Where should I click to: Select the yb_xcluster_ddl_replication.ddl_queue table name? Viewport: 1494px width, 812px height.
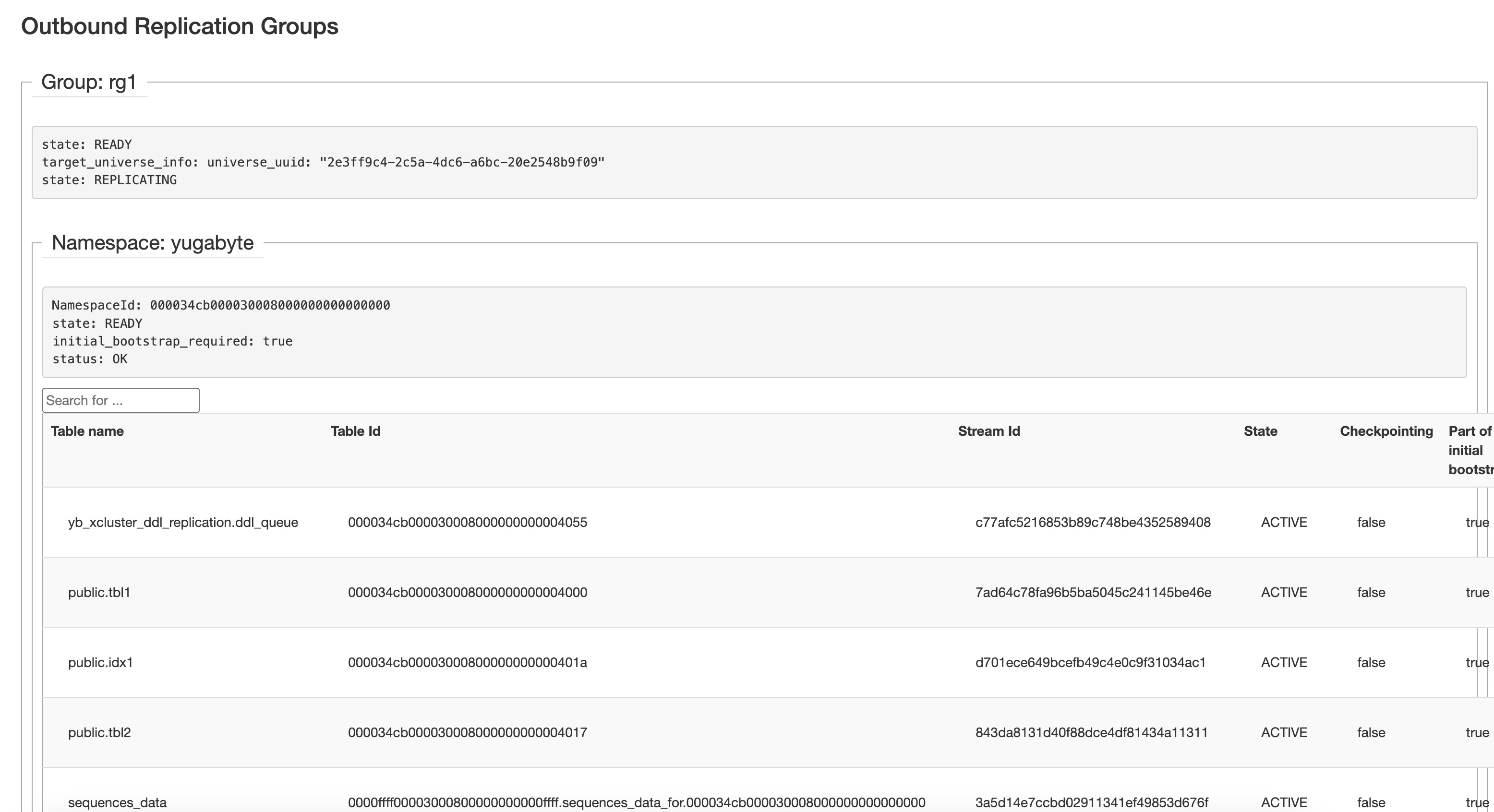pos(183,522)
